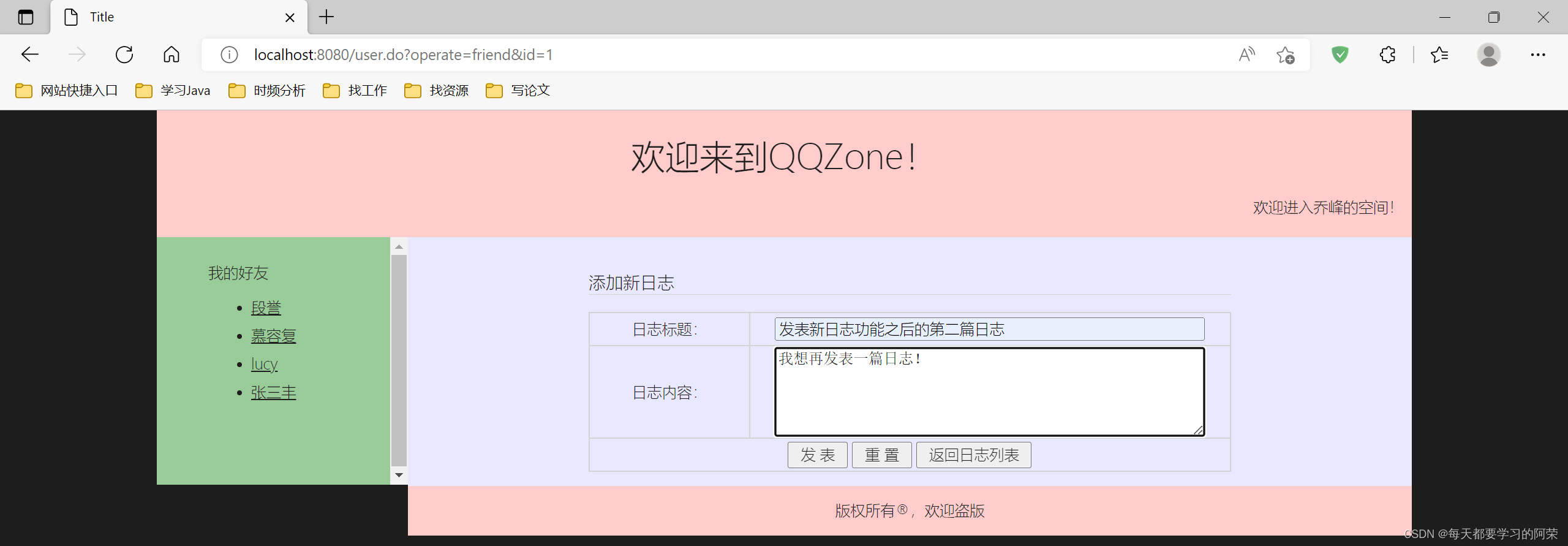This screenshot has width=1568, height=546.
Task: Click the browser forward arrow
Action: coord(77,55)
